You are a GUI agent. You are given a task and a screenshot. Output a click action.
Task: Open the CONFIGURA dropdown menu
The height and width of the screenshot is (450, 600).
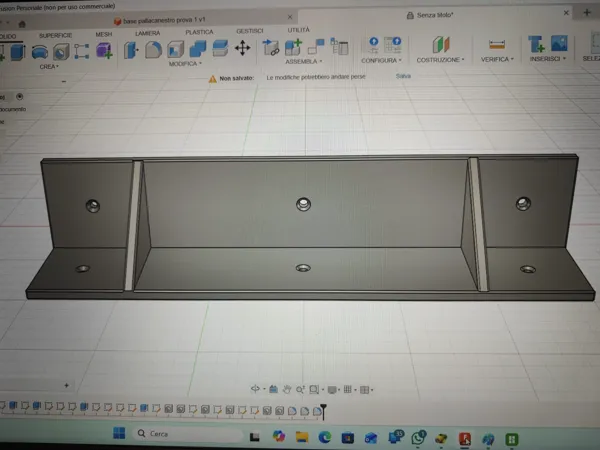tap(382, 60)
